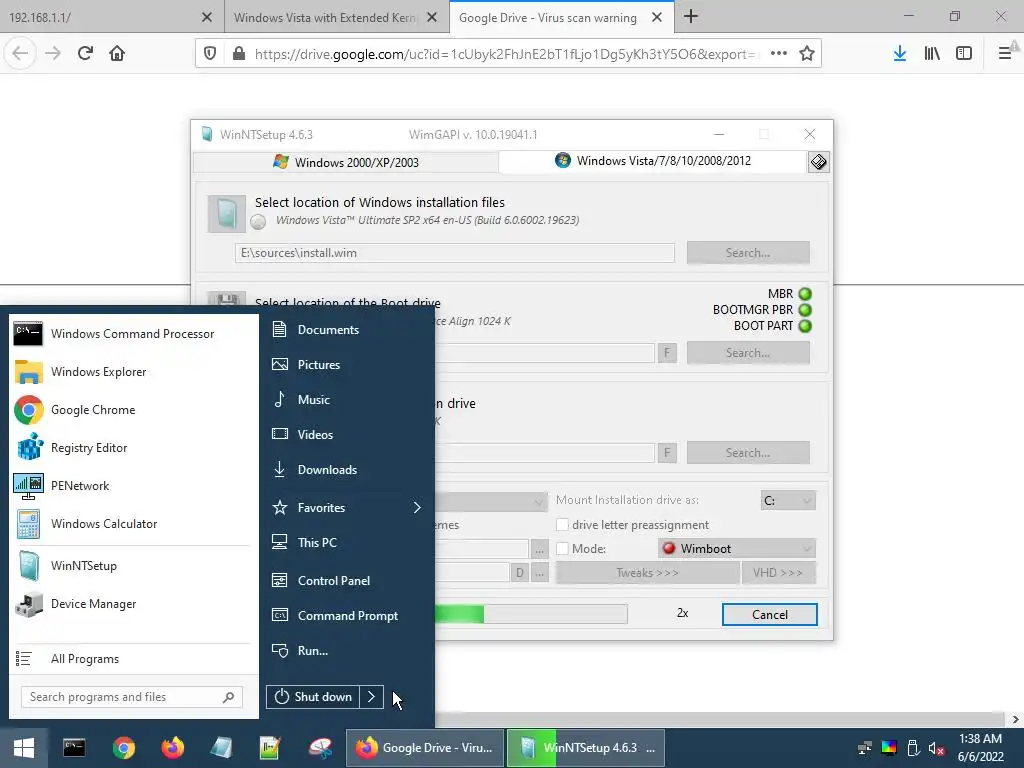Screen dimensions: 1024x768
Task: Click install.wim path input field
Action: [455, 253]
